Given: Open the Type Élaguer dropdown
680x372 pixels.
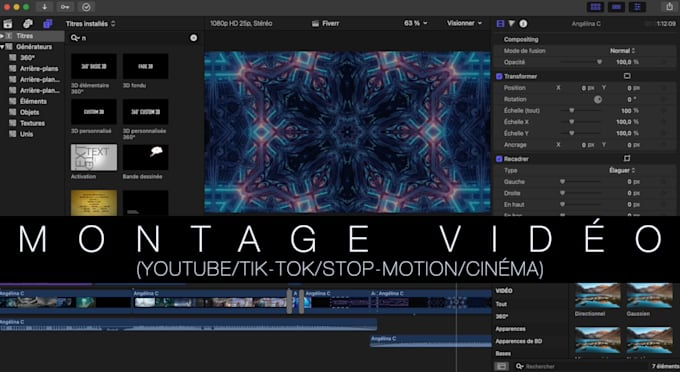Looking at the screenshot, I should coord(622,170).
